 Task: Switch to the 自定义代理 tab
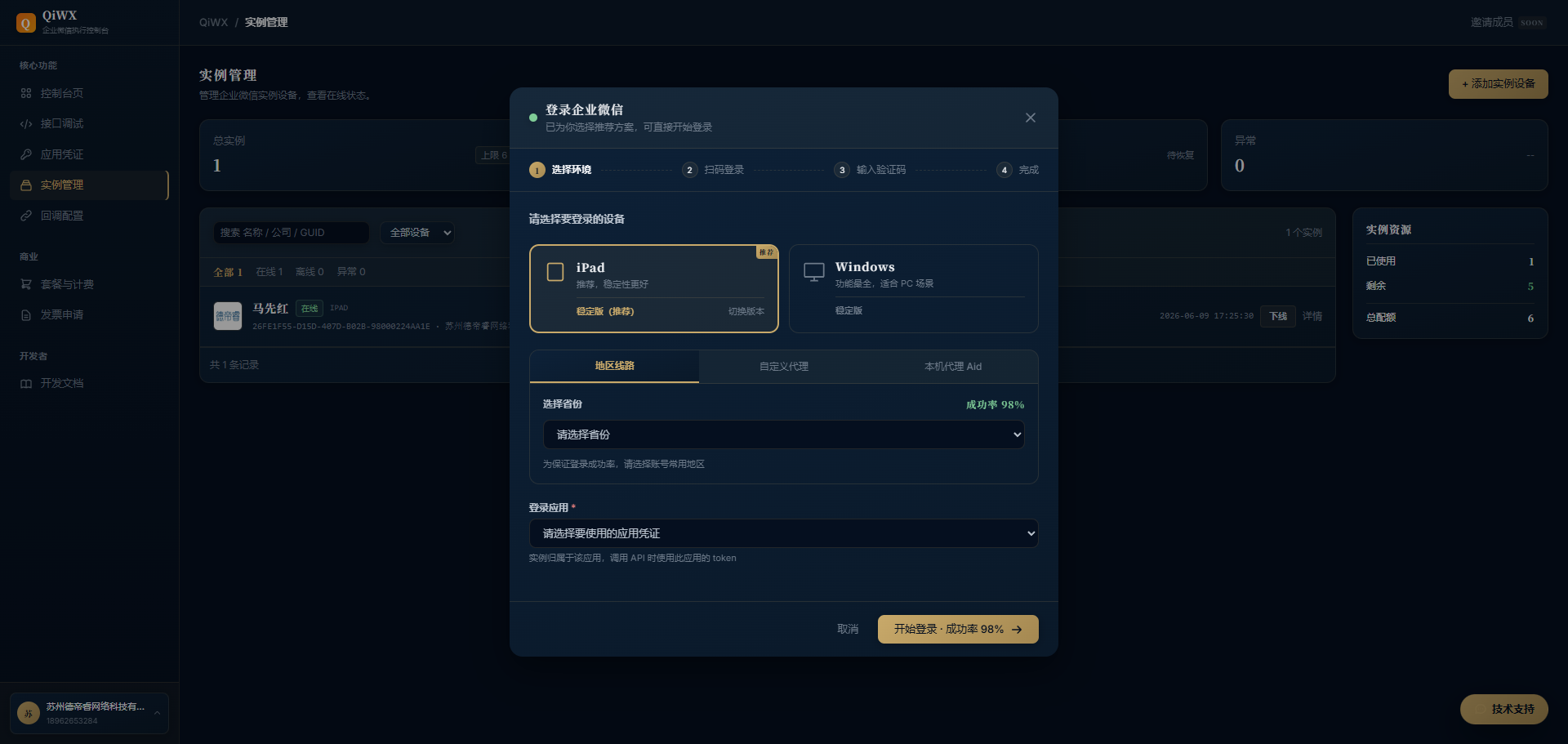pyautogui.click(x=784, y=367)
